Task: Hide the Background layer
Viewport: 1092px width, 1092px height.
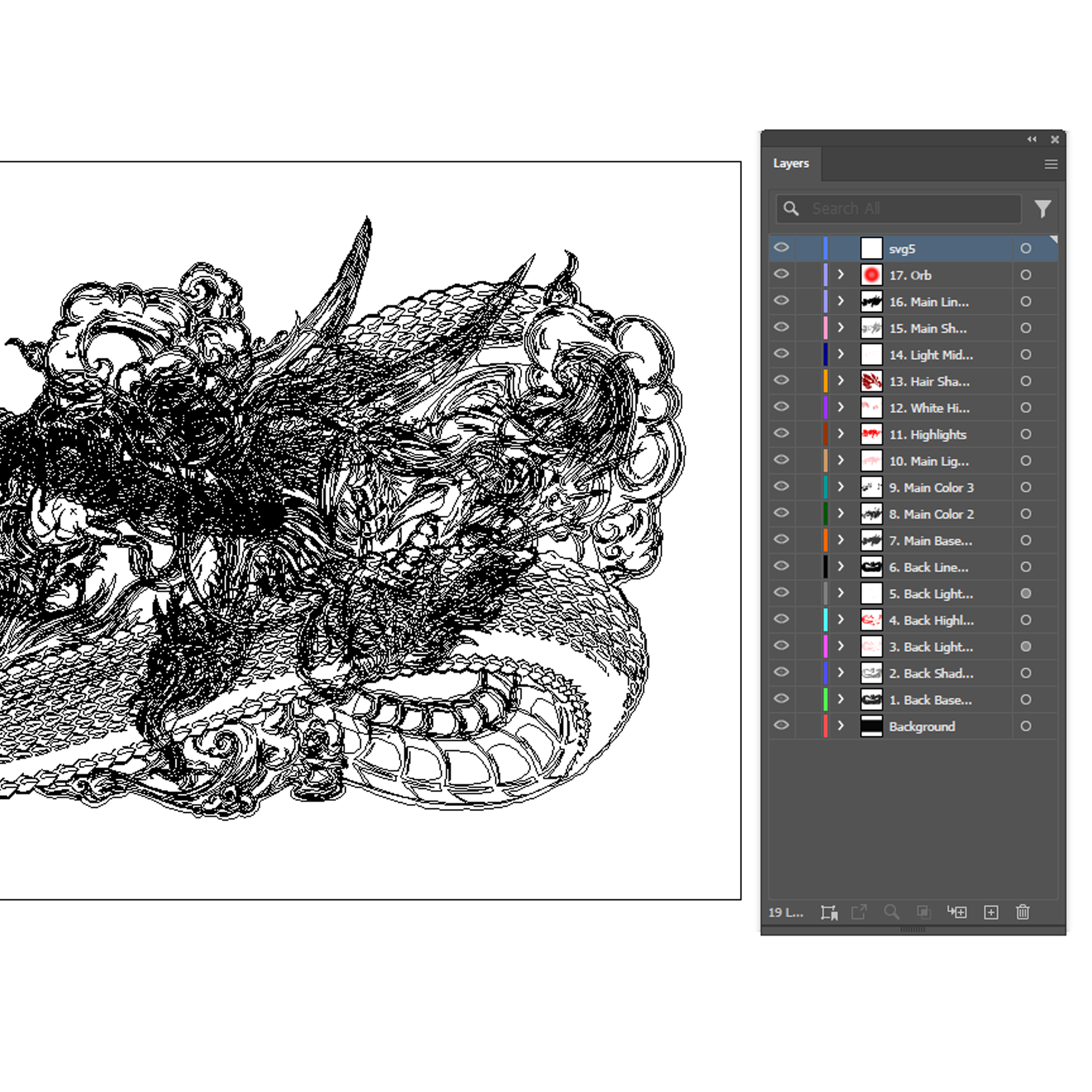Action: coord(781,726)
